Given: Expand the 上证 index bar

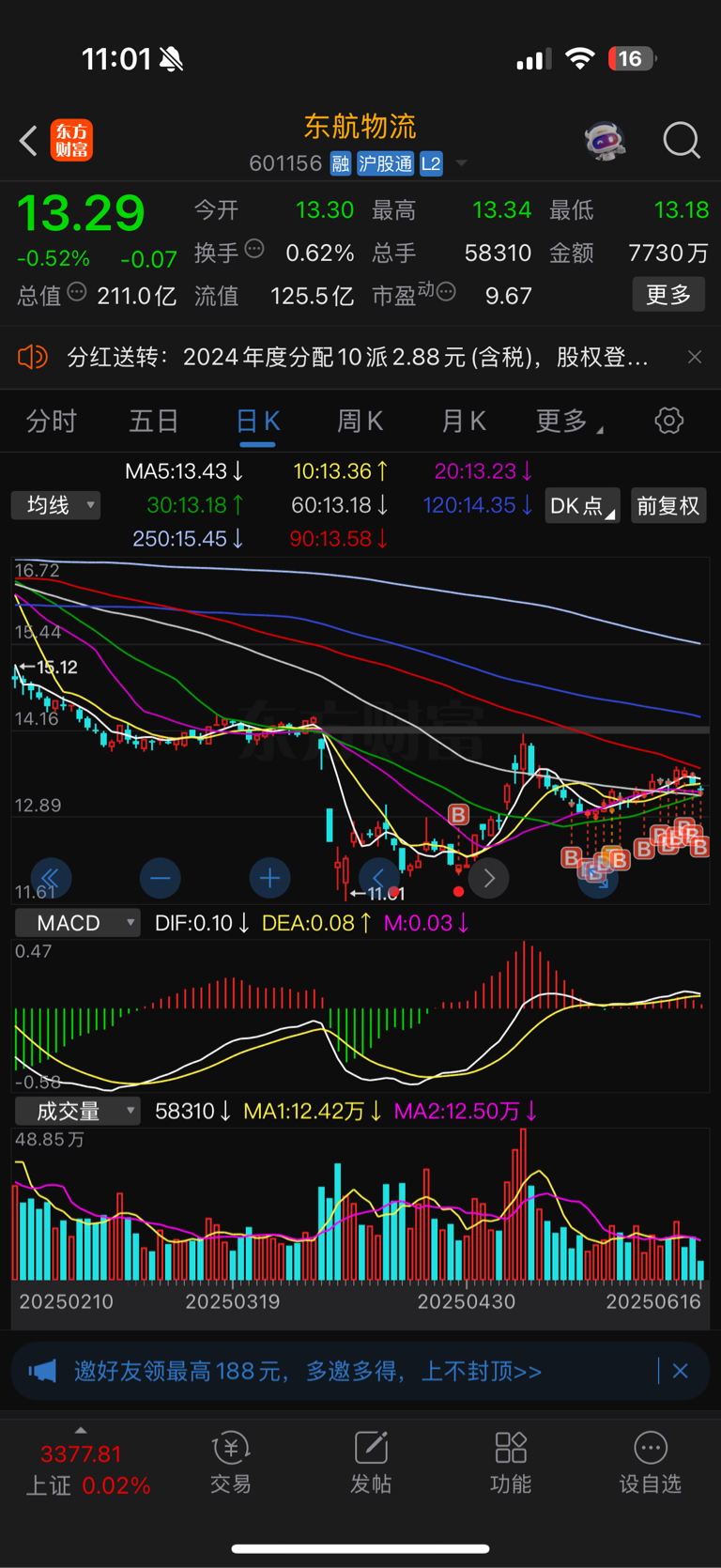Looking at the screenshot, I should click(81, 1431).
